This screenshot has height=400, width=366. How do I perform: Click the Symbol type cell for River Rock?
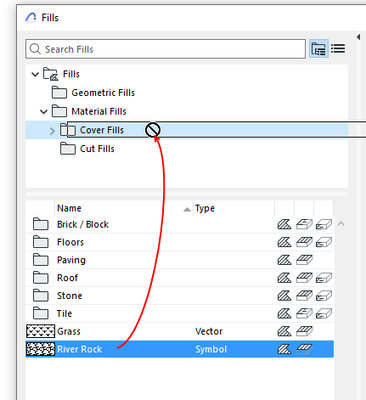(211, 349)
